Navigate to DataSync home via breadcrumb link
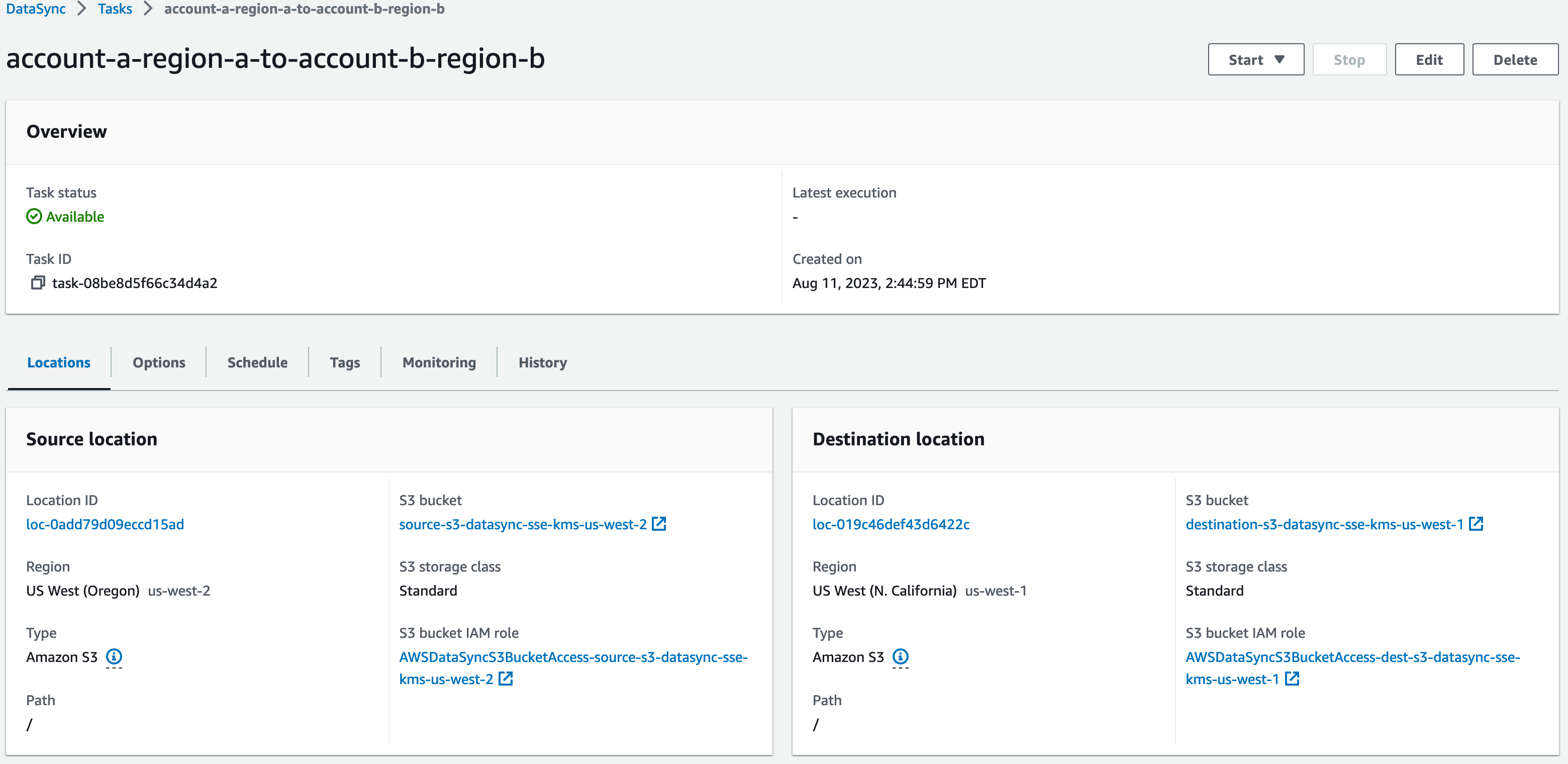The width and height of the screenshot is (1568, 764). tap(35, 9)
